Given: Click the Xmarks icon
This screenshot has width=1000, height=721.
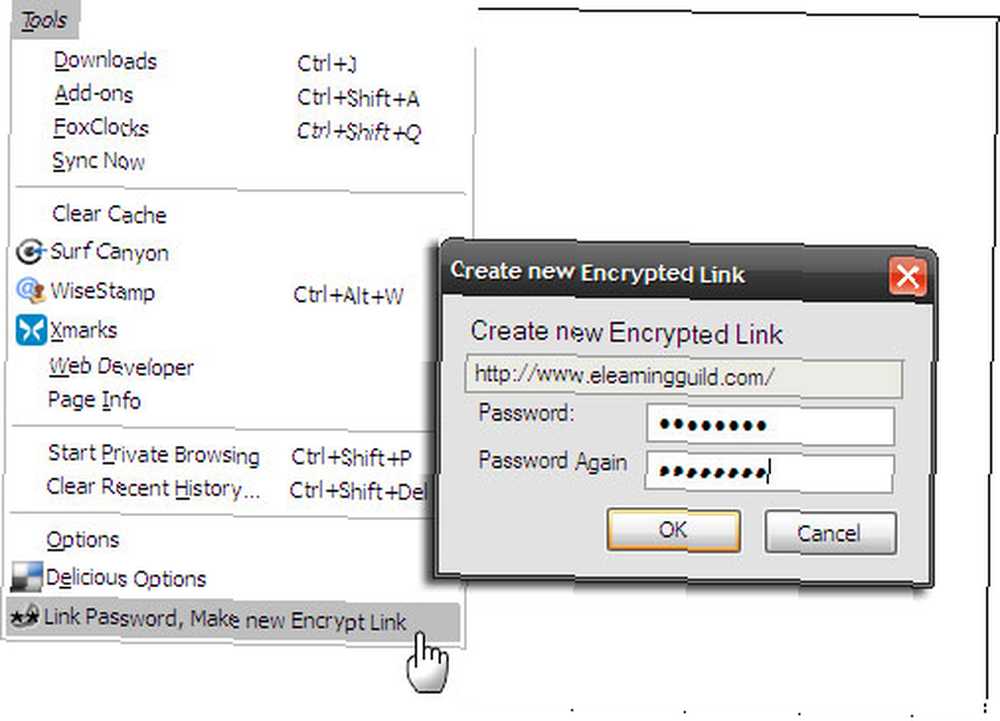Looking at the screenshot, I should coord(31,330).
